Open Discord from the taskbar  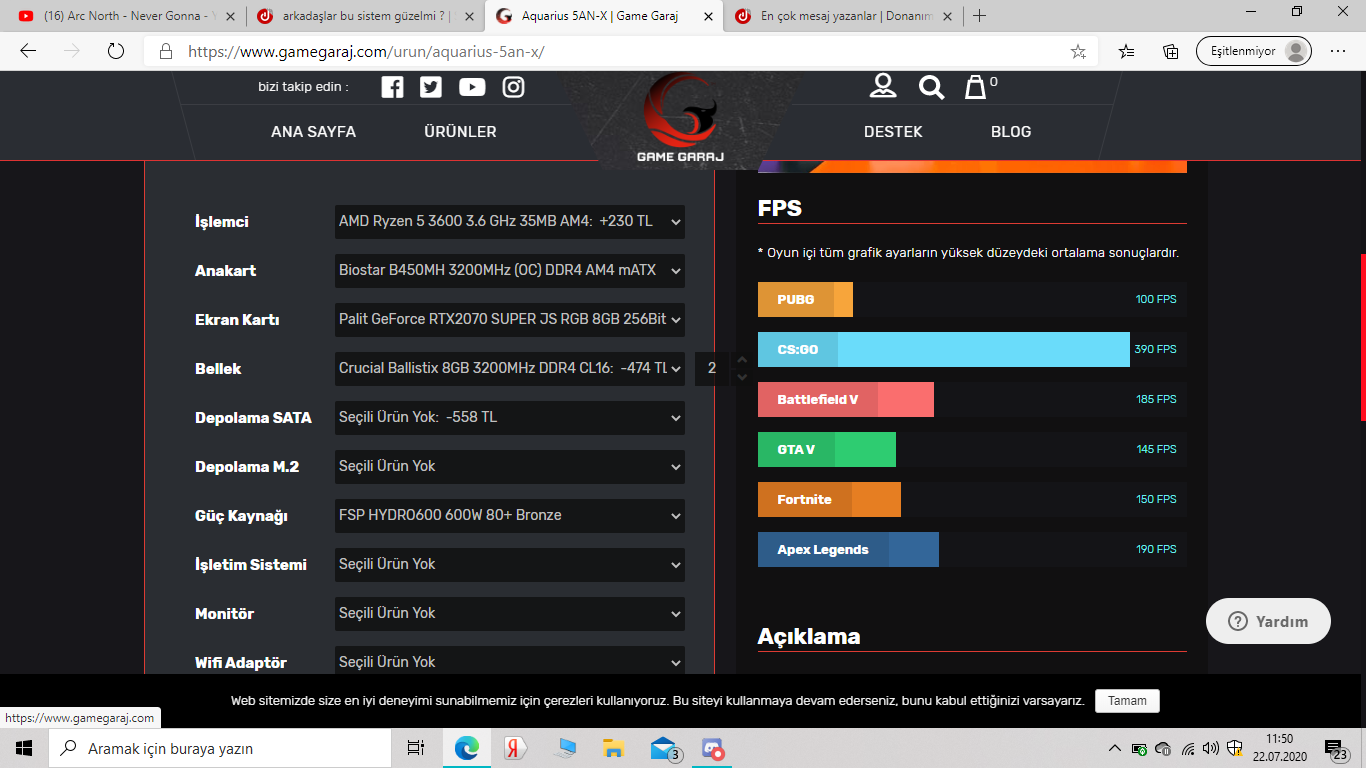tap(713, 748)
